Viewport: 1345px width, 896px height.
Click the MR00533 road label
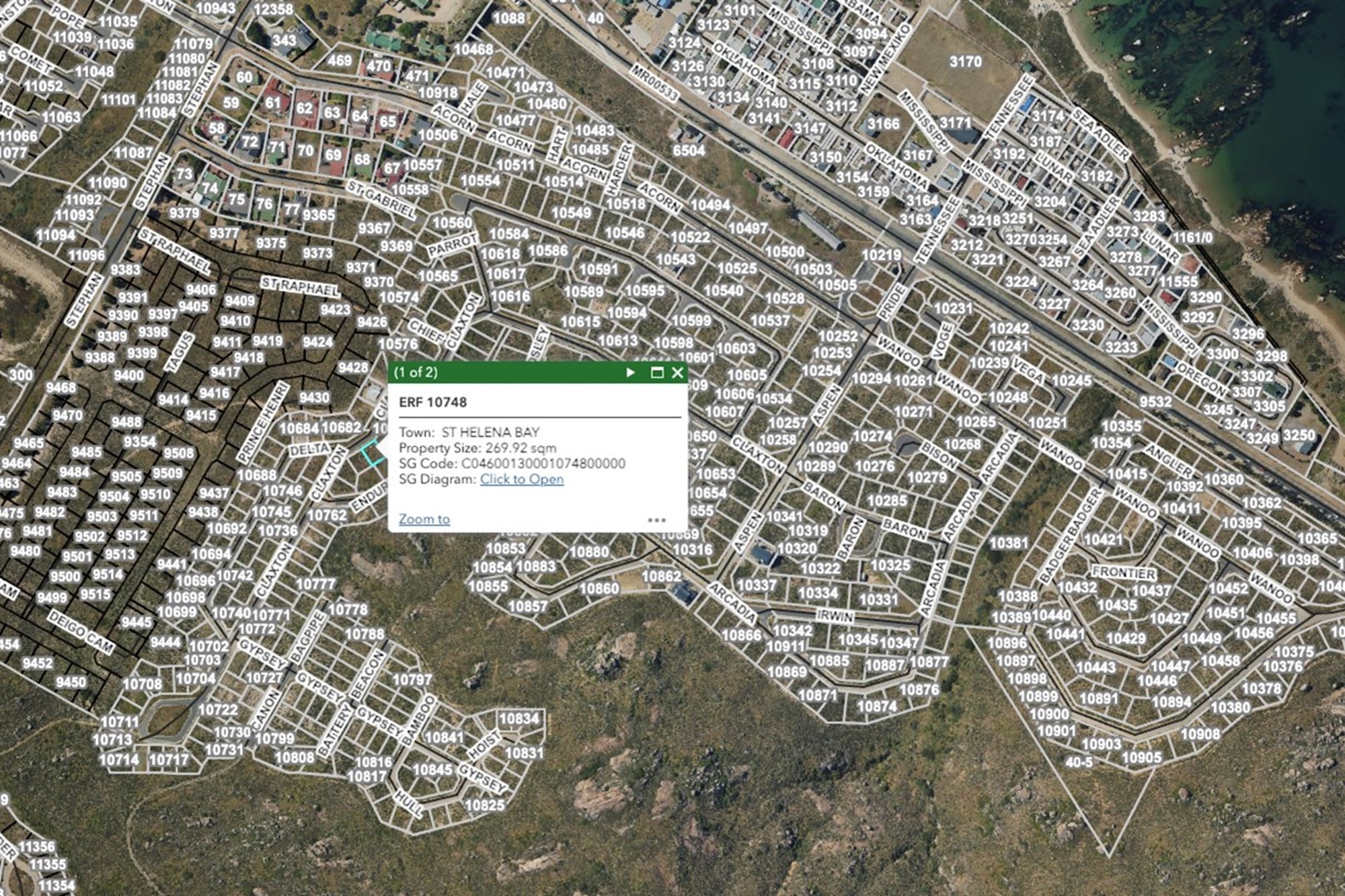(x=654, y=83)
